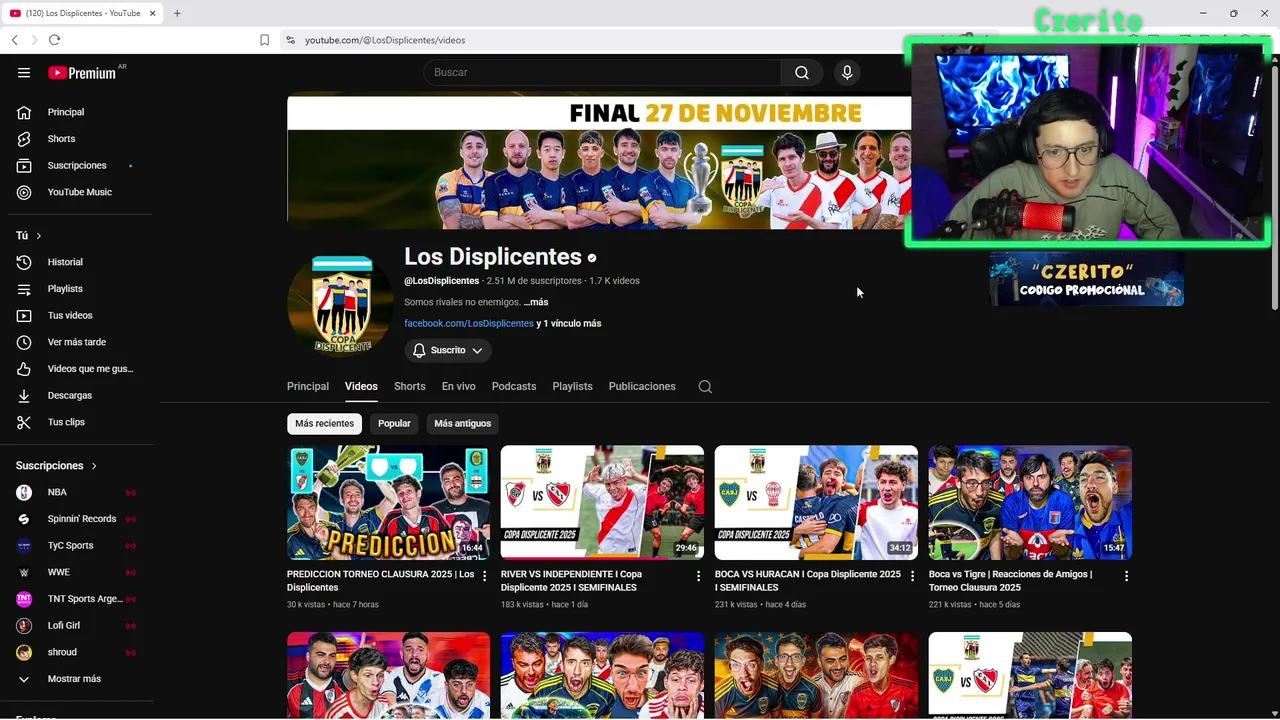Open YouTube Music in sidebar

click(x=80, y=192)
